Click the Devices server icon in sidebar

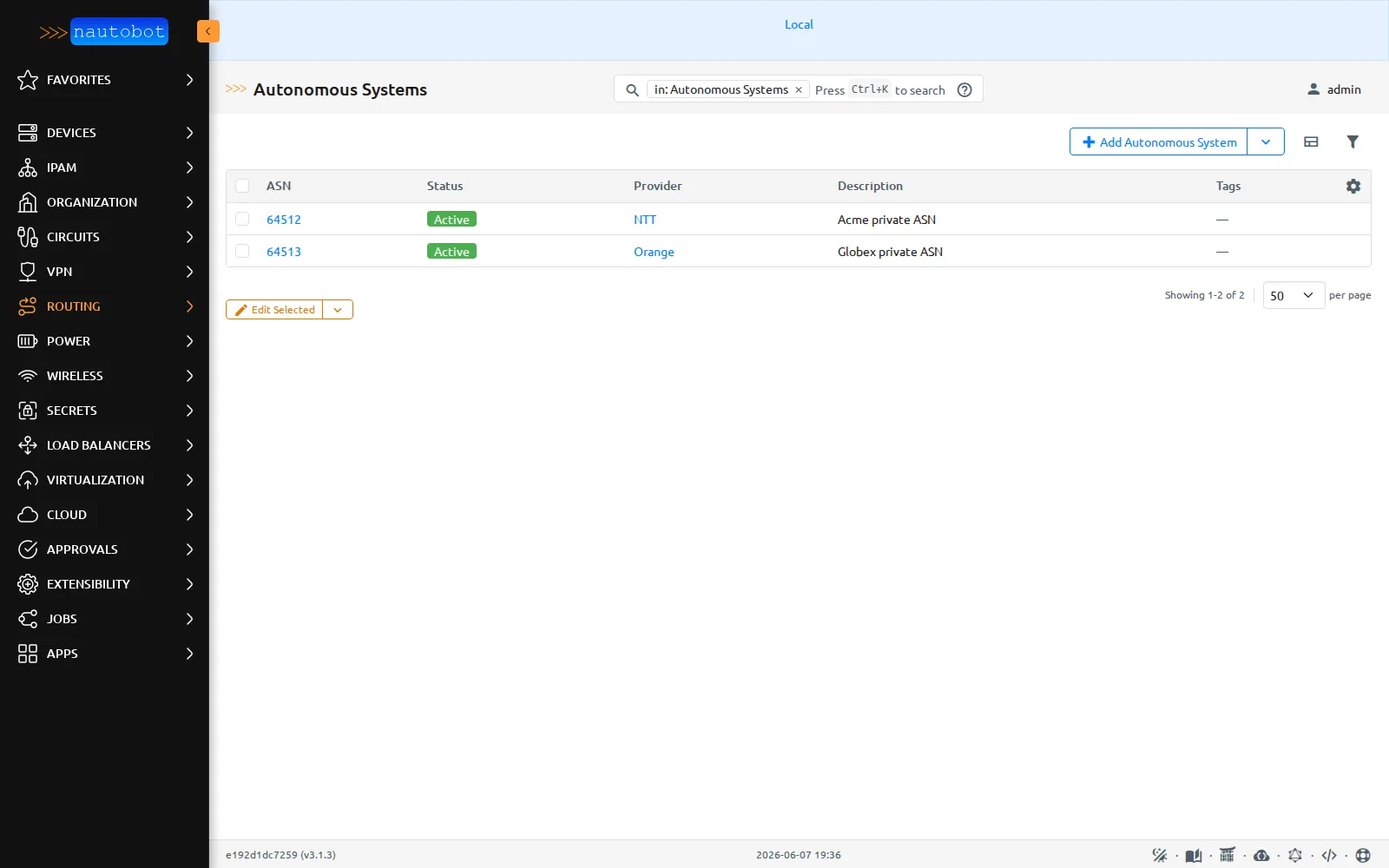tap(28, 133)
